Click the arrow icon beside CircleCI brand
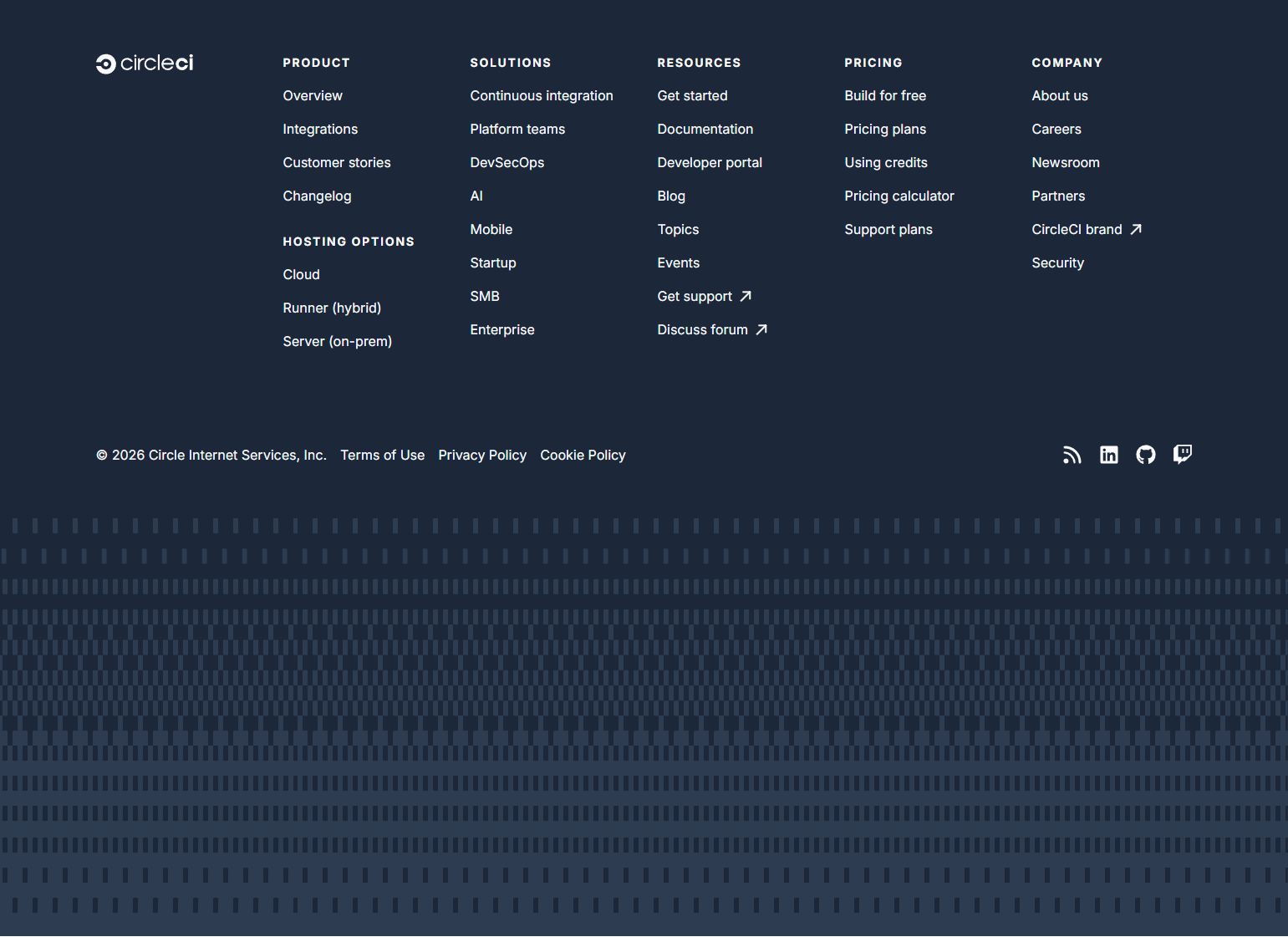The width and height of the screenshot is (1288, 937). point(1136,229)
